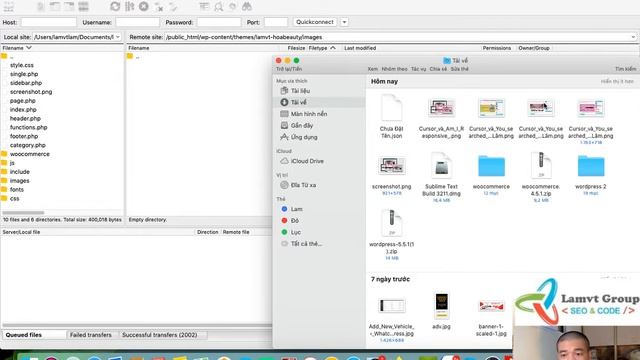Click Tìm kiếm search in Finder toolbar

[x=625, y=69]
